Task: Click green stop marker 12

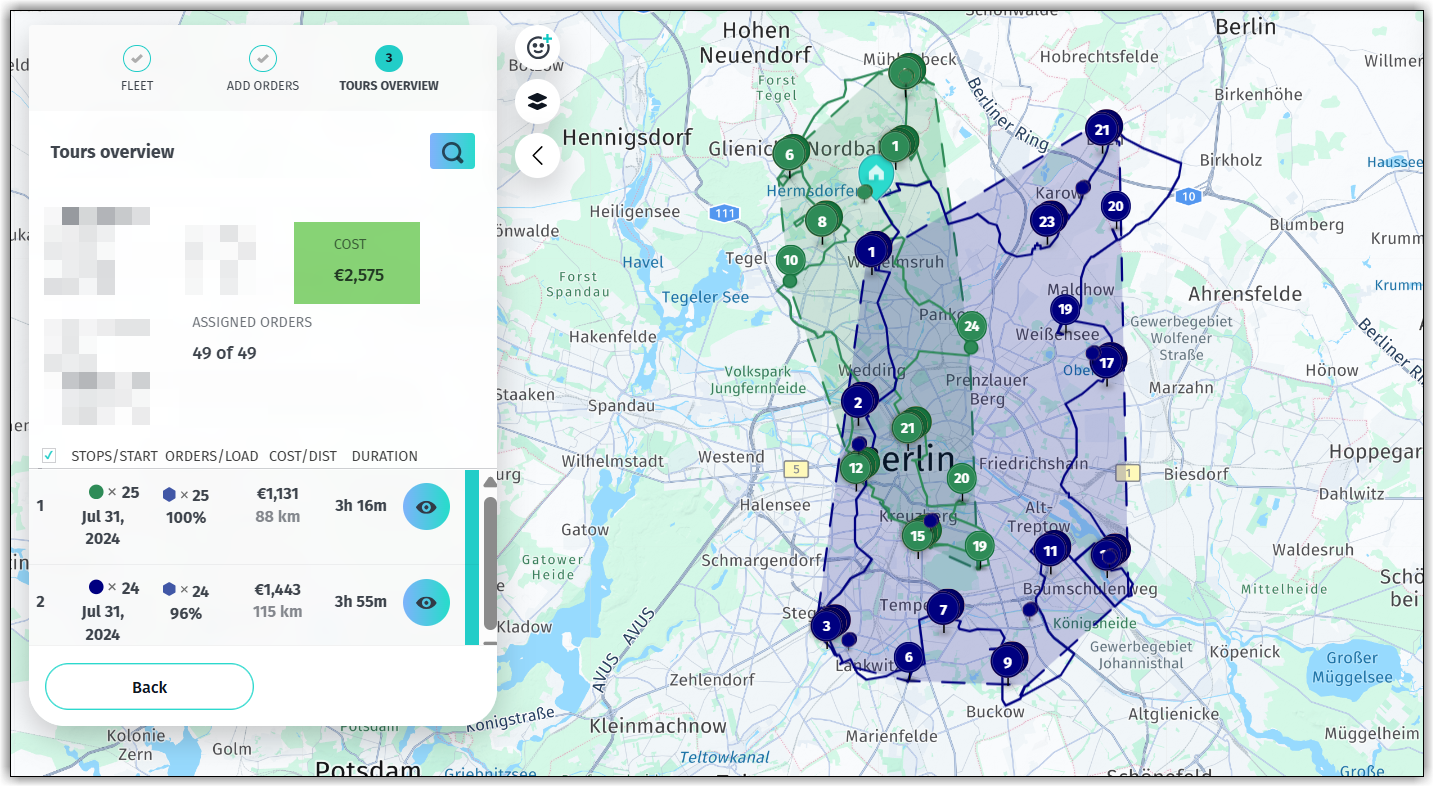Action: (855, 467)
